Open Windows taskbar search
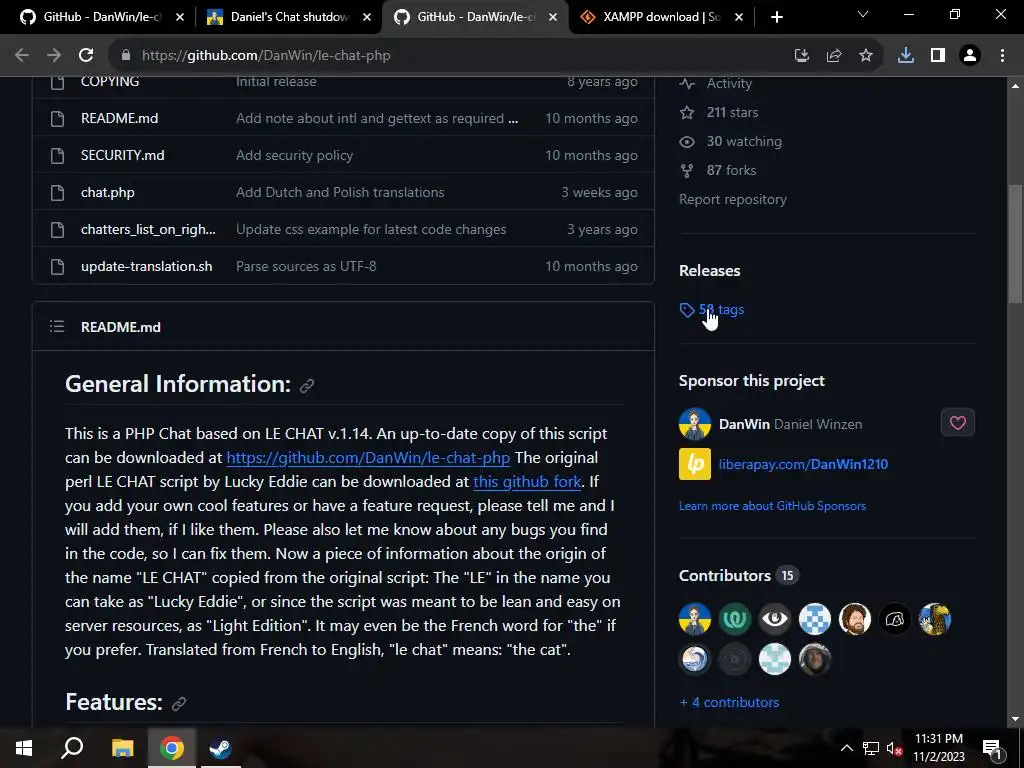 coord(72,748)
